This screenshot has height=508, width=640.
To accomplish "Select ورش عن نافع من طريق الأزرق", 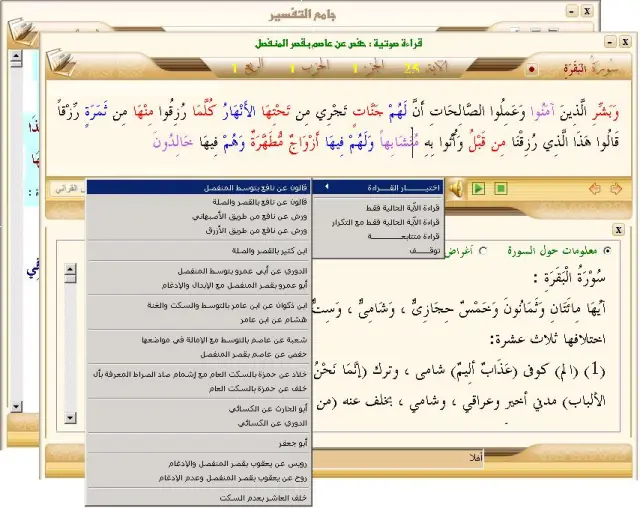I will tap(199, 231).
